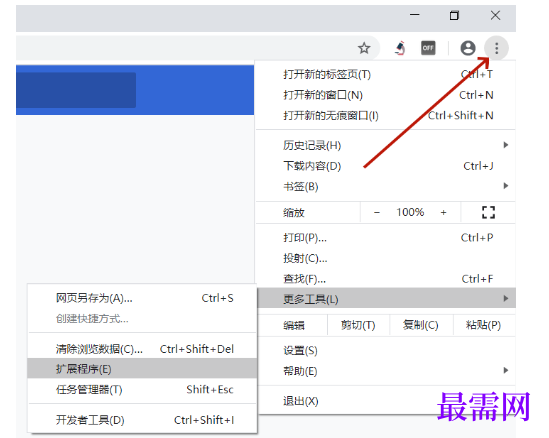The height and width of the screenshot is (438, 549).
Task: Select 打开新的标签页(T)
Action: 385,75
